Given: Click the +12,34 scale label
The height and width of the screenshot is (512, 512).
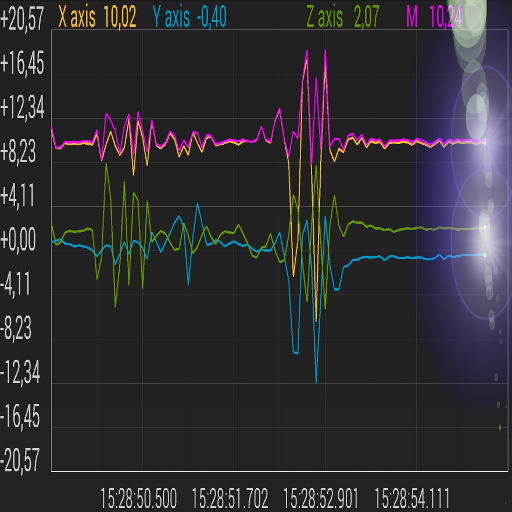Looking at the screenshot, I should (22, 107).
